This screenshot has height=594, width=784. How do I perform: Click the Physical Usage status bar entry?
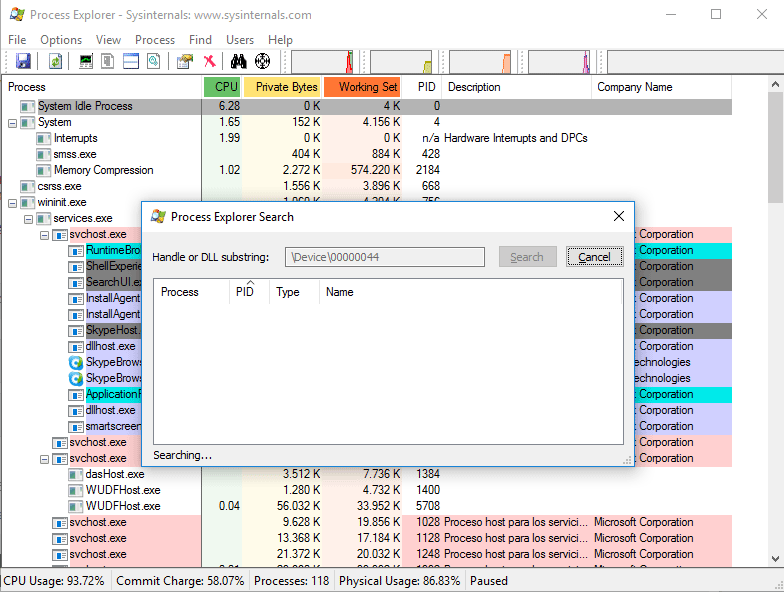click(399, 581)
